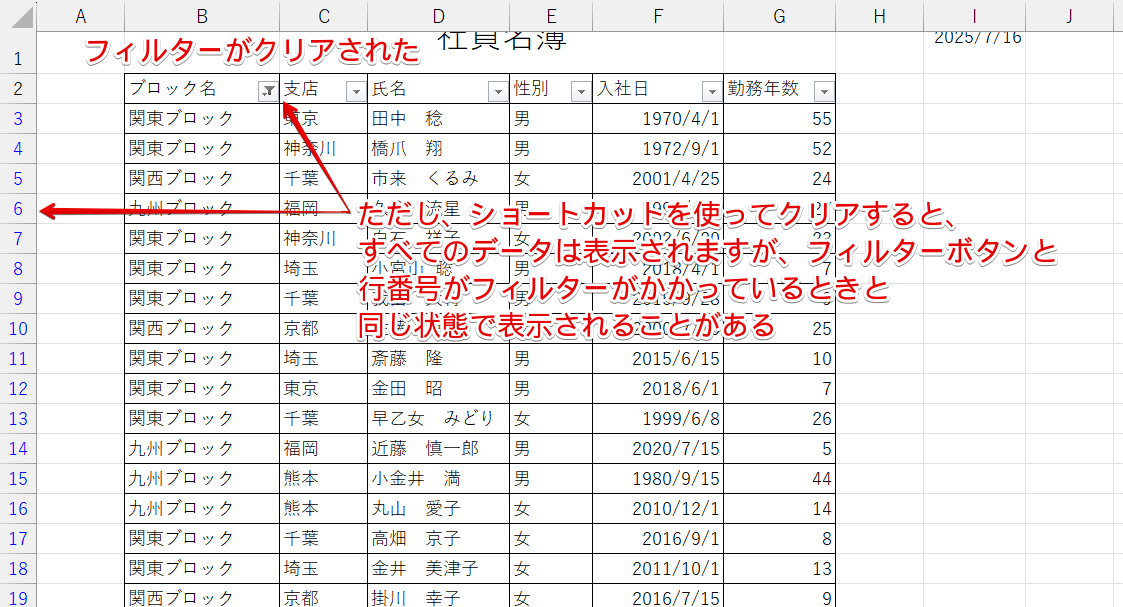Click the date cell 1970/4/1
The width and height of the screenshot is (1123, 607).
(657, 118)
